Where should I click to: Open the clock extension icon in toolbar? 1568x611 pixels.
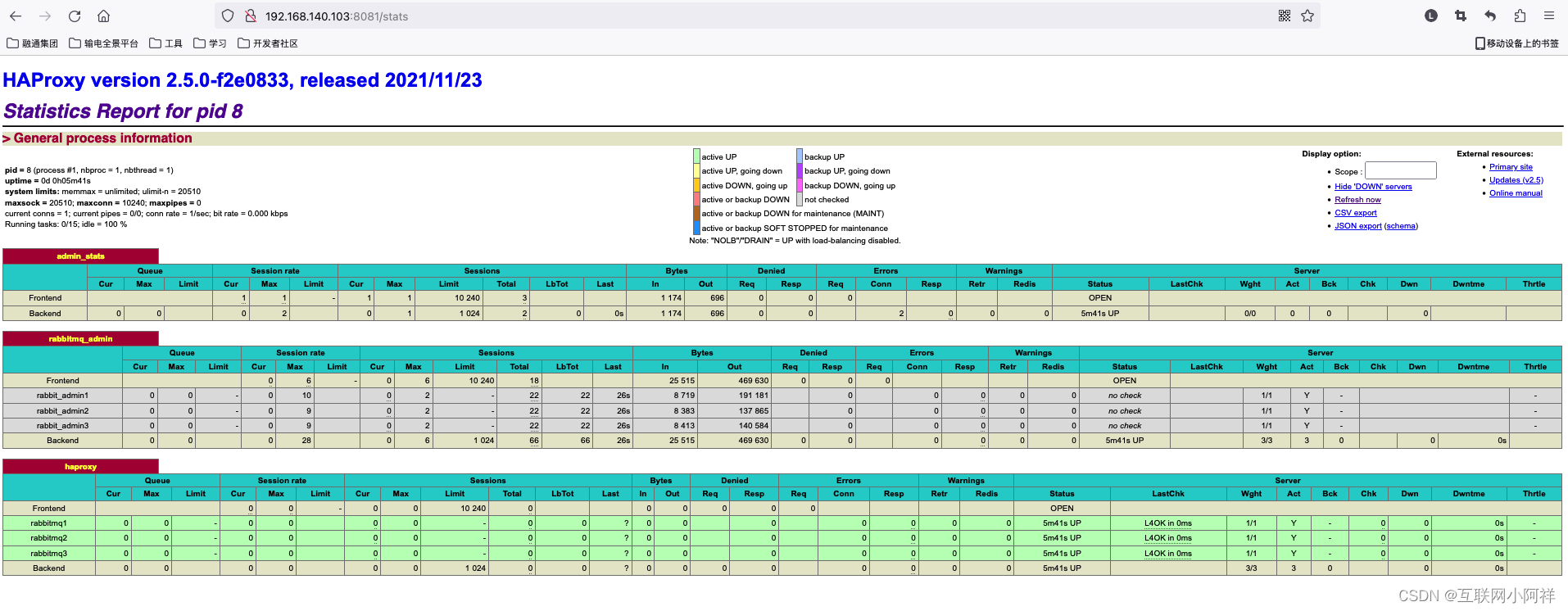1431,16
